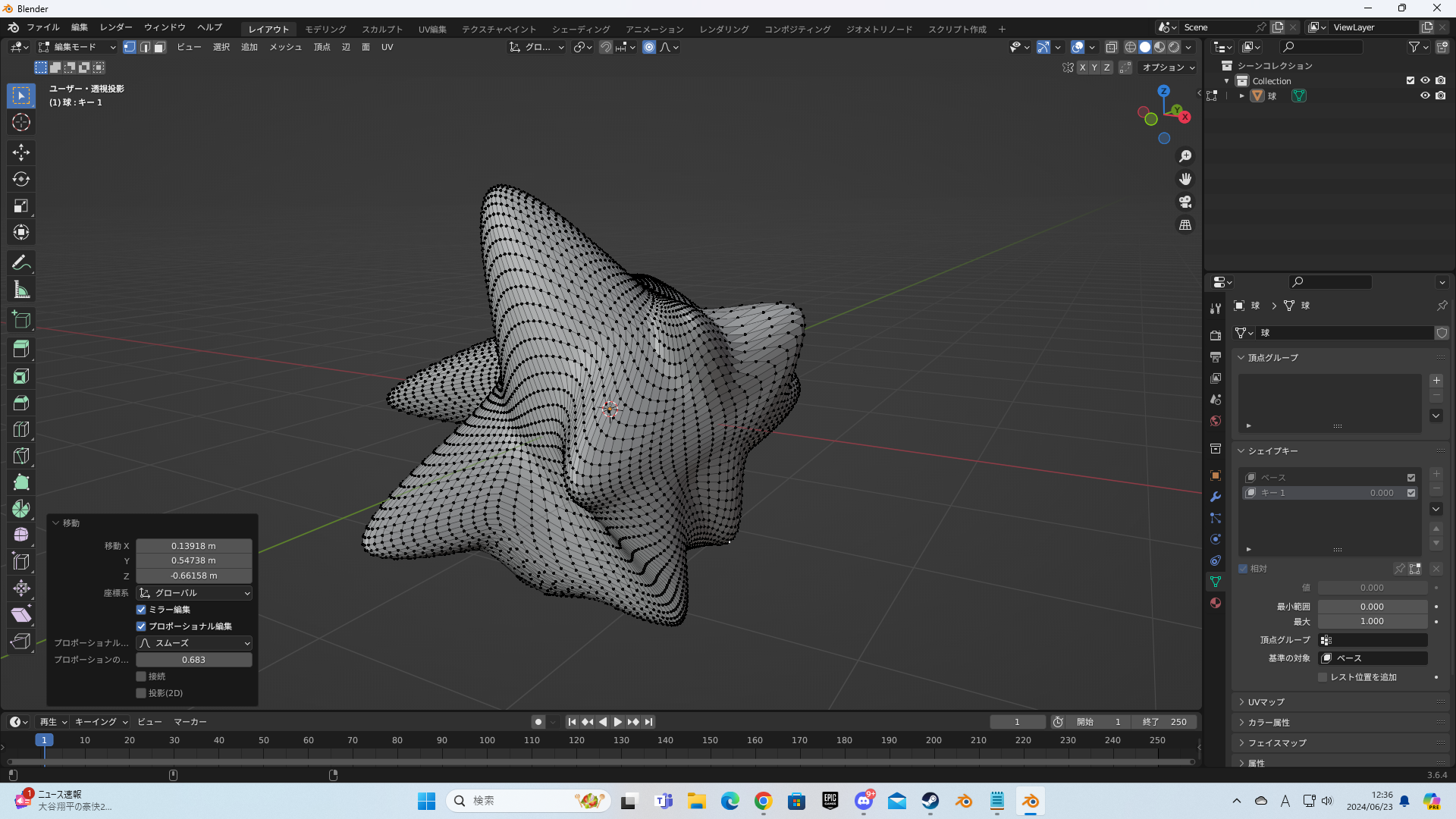Viewport: 1456px width, 819px height.
Task: Hide the 球 object in outliner
Action: (x=1425, y=96)
